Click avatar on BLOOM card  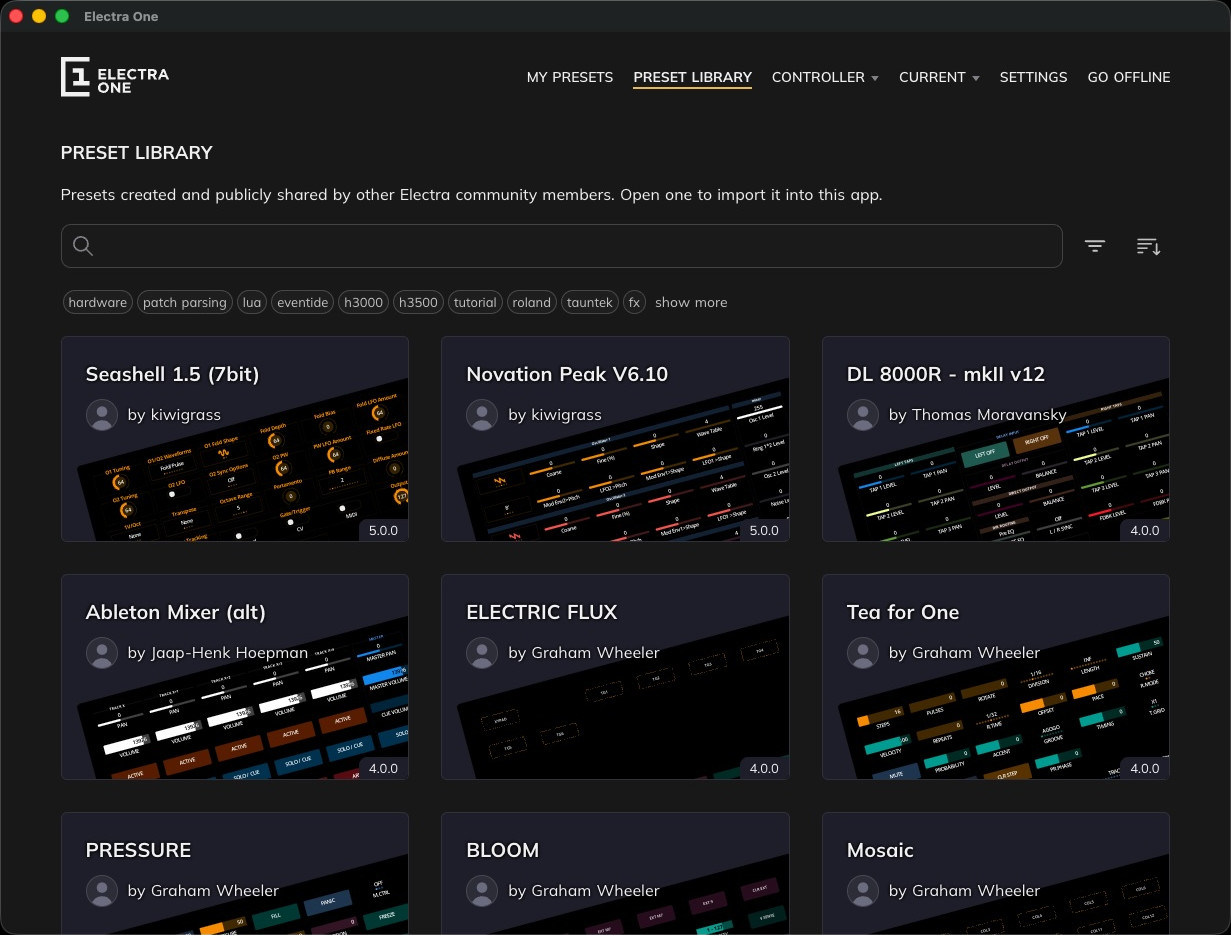click(x=483, y=891)
